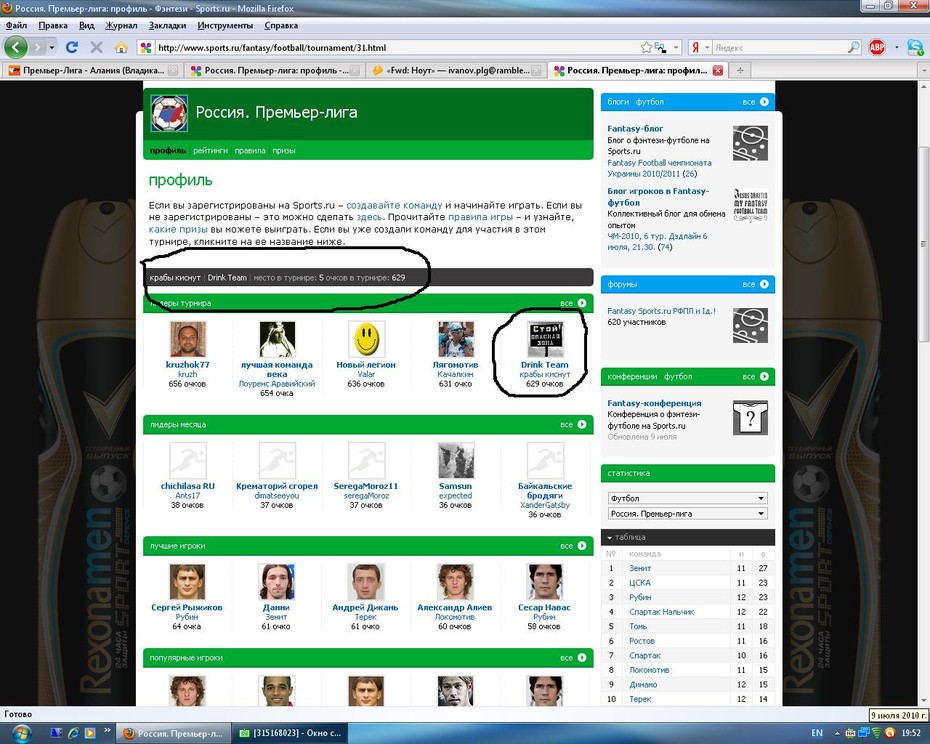Viewport: 930px width, 744px height.
Task: Open the Новый легион smiley avatar
Action: tap(367, 339)
